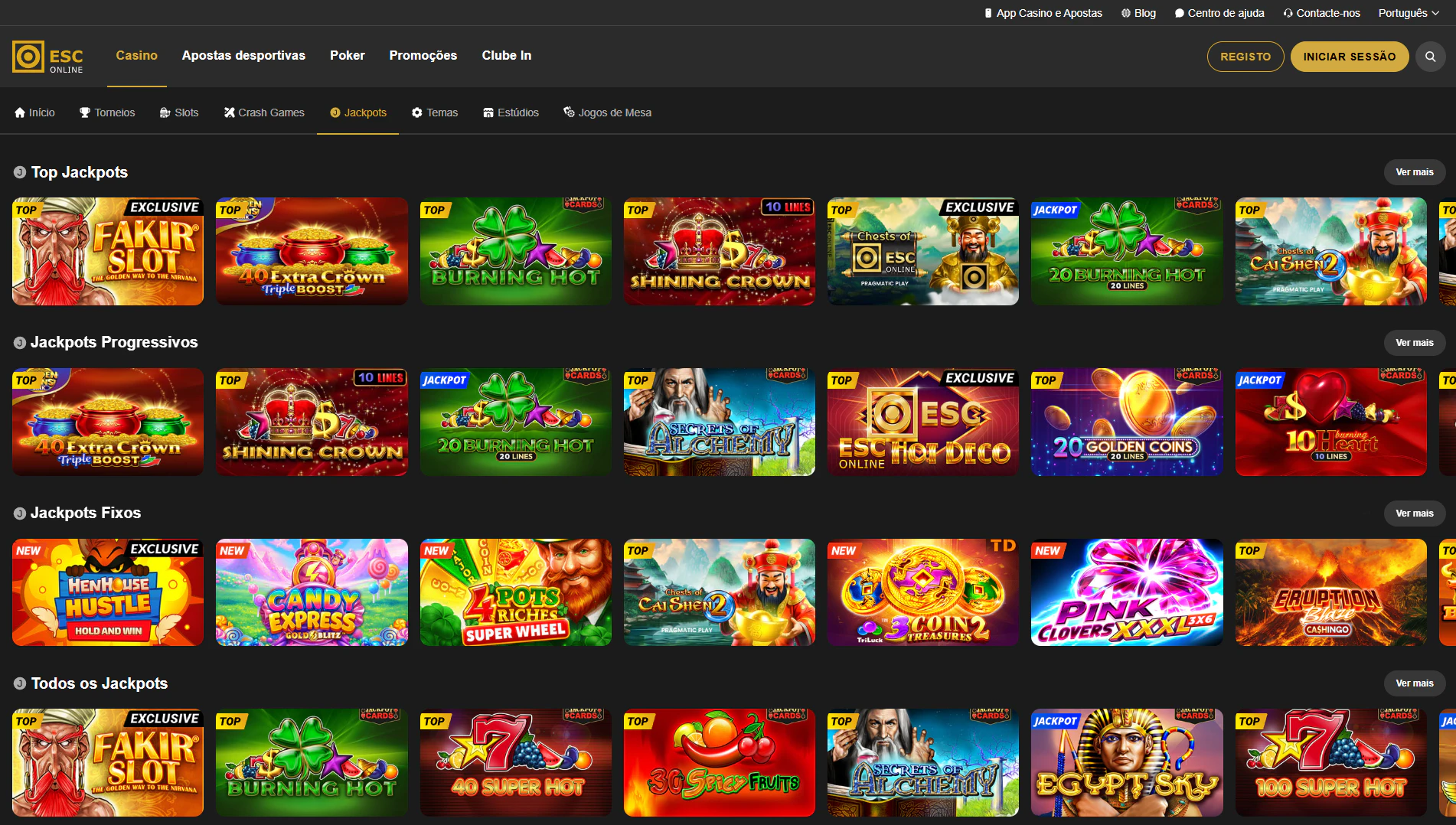The width and height of the screenshot is (1456, 825).
Task: Open ESC Hot Deco game
Action: (x=923, y=422)
